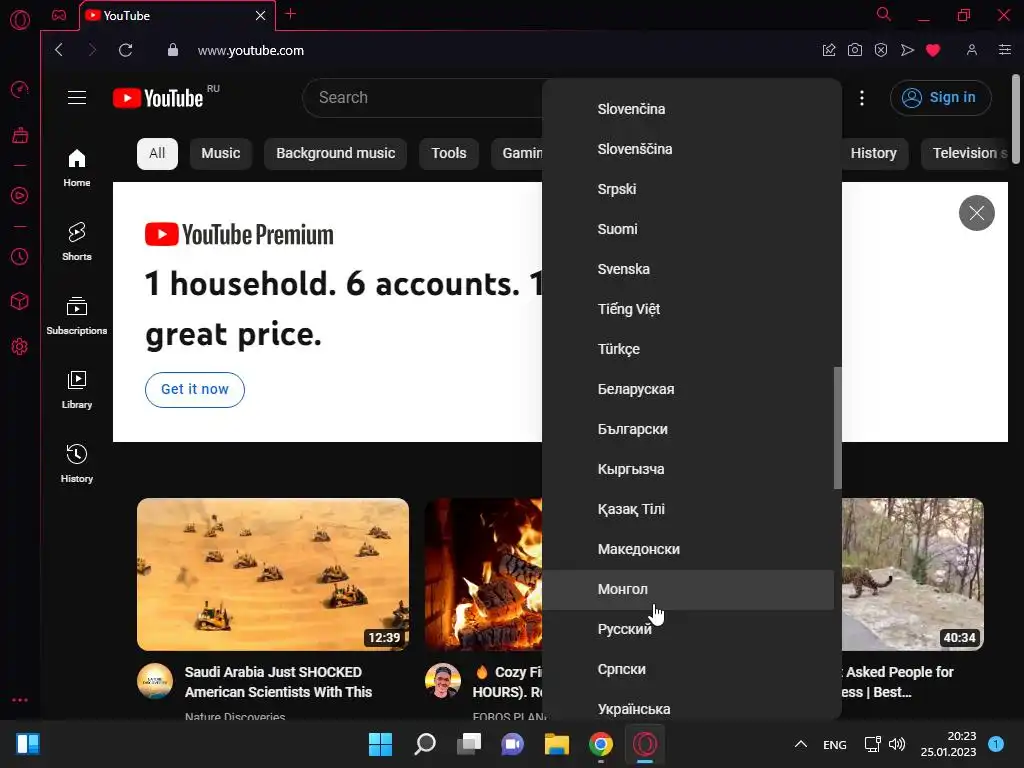The height and width of the screenshot is (768, 1024).
Task: Choose Русский language
Action: [x=688, y=630]
